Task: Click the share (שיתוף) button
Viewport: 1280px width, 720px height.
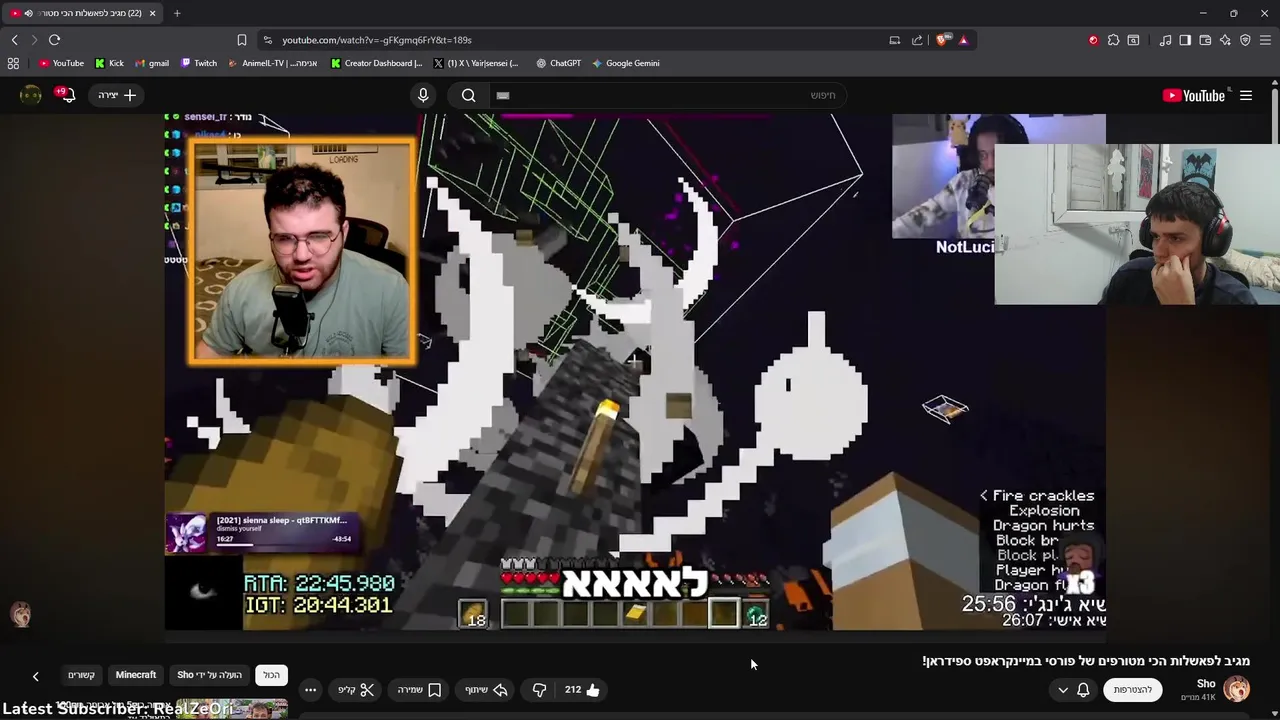Action: (x=487, y=689)
